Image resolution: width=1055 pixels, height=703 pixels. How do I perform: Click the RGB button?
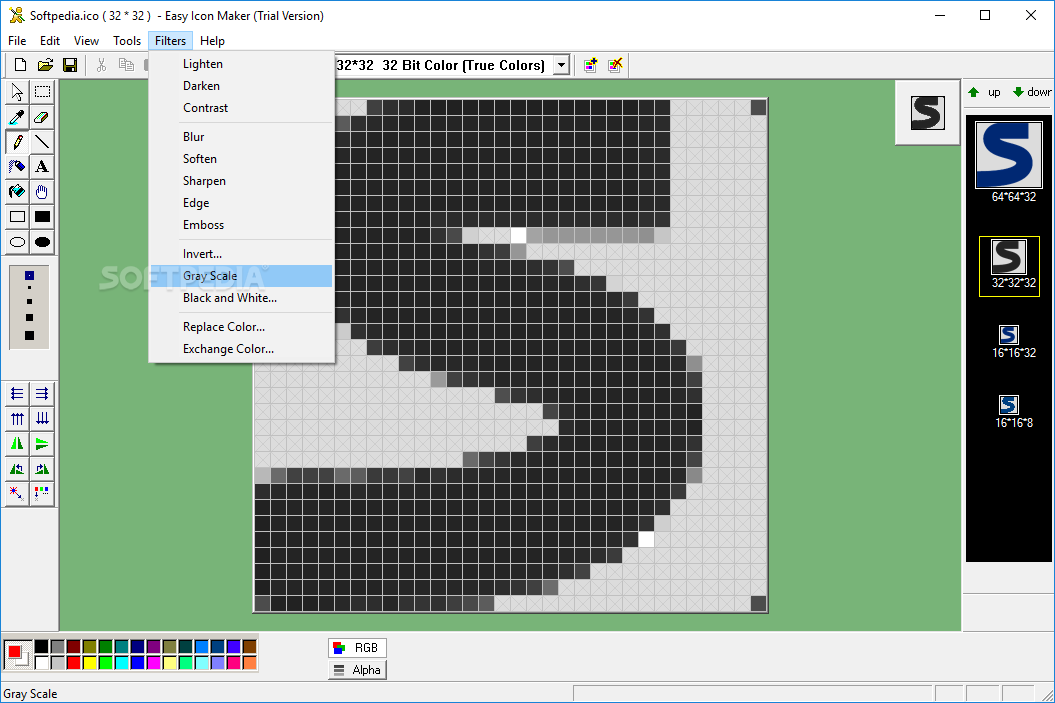[357, 648]
